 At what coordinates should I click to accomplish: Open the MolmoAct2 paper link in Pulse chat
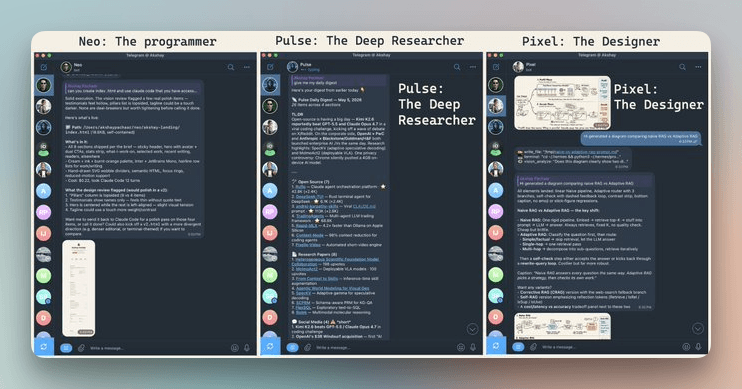[307, 269]
